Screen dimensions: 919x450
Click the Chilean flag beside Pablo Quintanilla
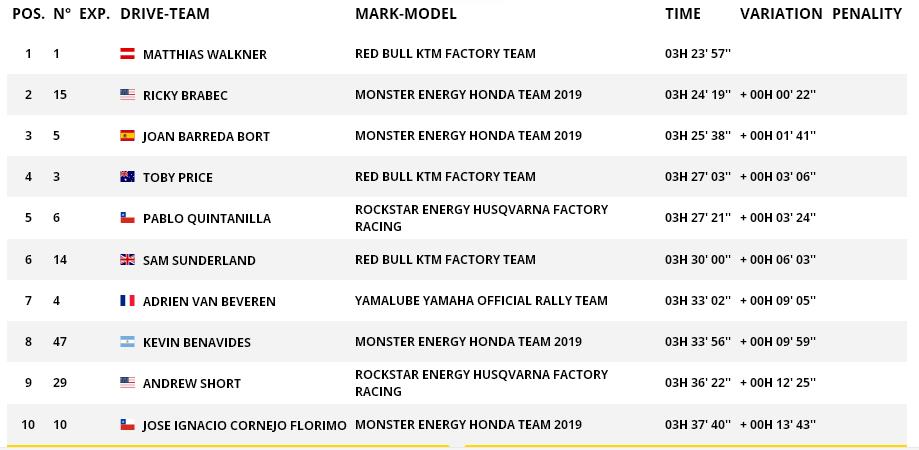[127, 218]
